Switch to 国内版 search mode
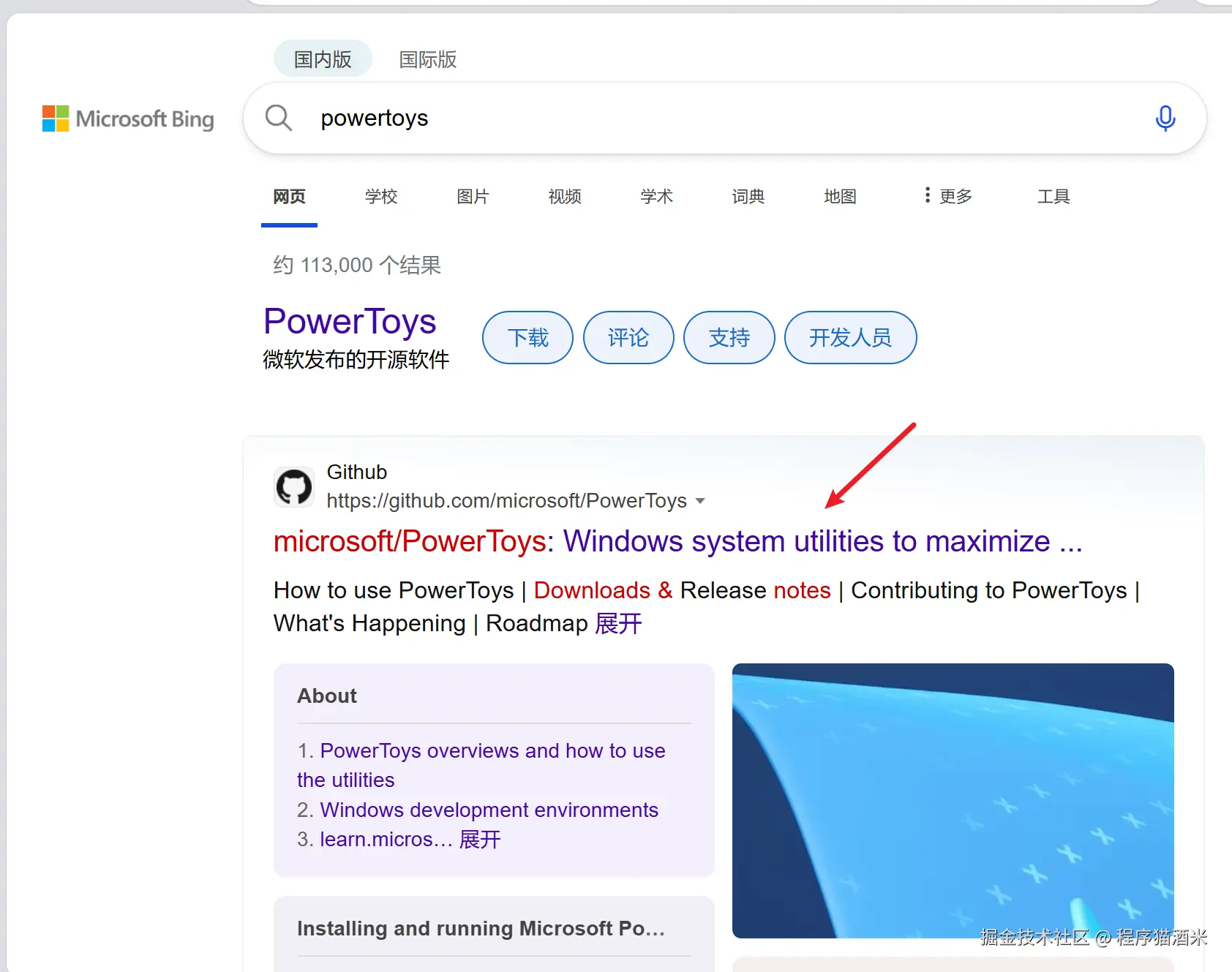This screenshot has height=972, width=1232. click(x=323, y=59)
